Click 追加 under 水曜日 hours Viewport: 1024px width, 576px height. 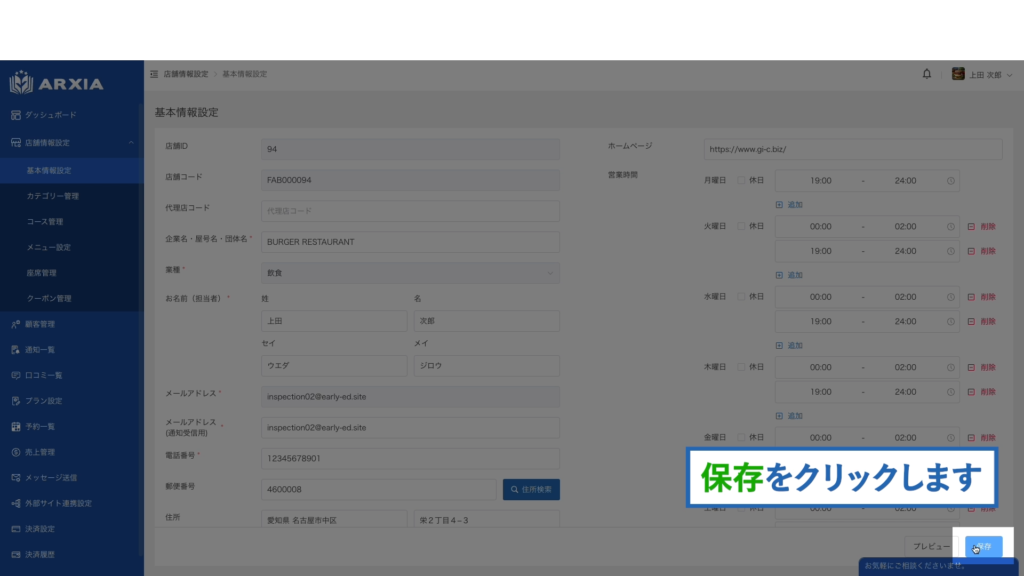click(789, 345)
